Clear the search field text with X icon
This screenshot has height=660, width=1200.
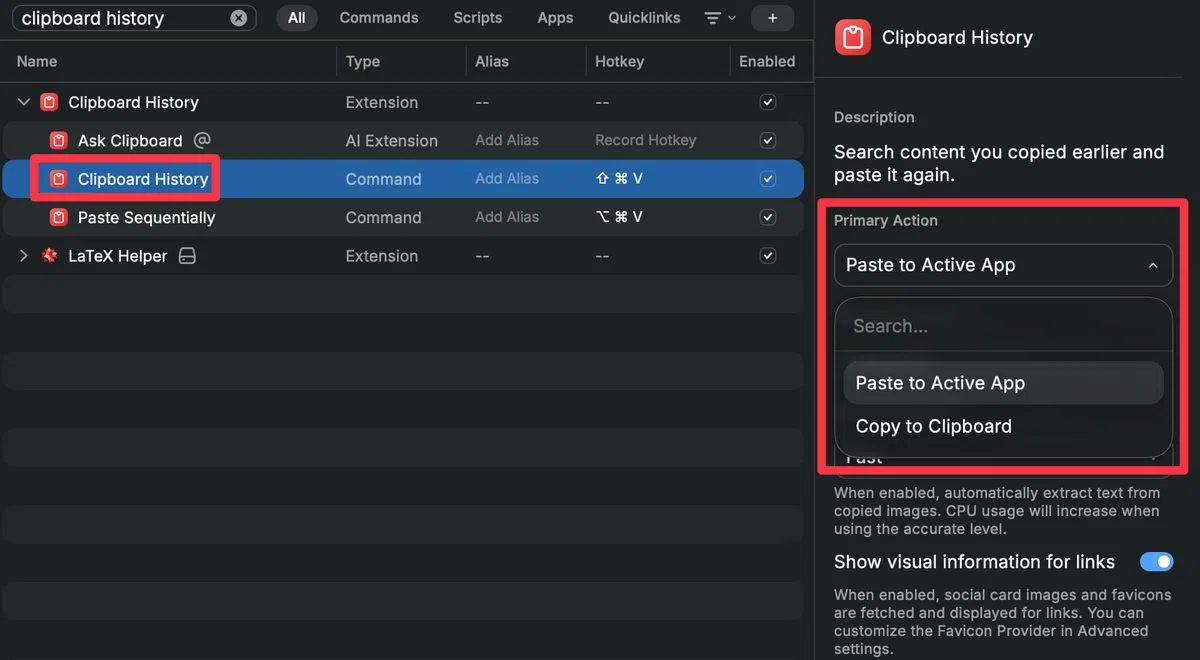pyautogui.click(x=238, y=18)
